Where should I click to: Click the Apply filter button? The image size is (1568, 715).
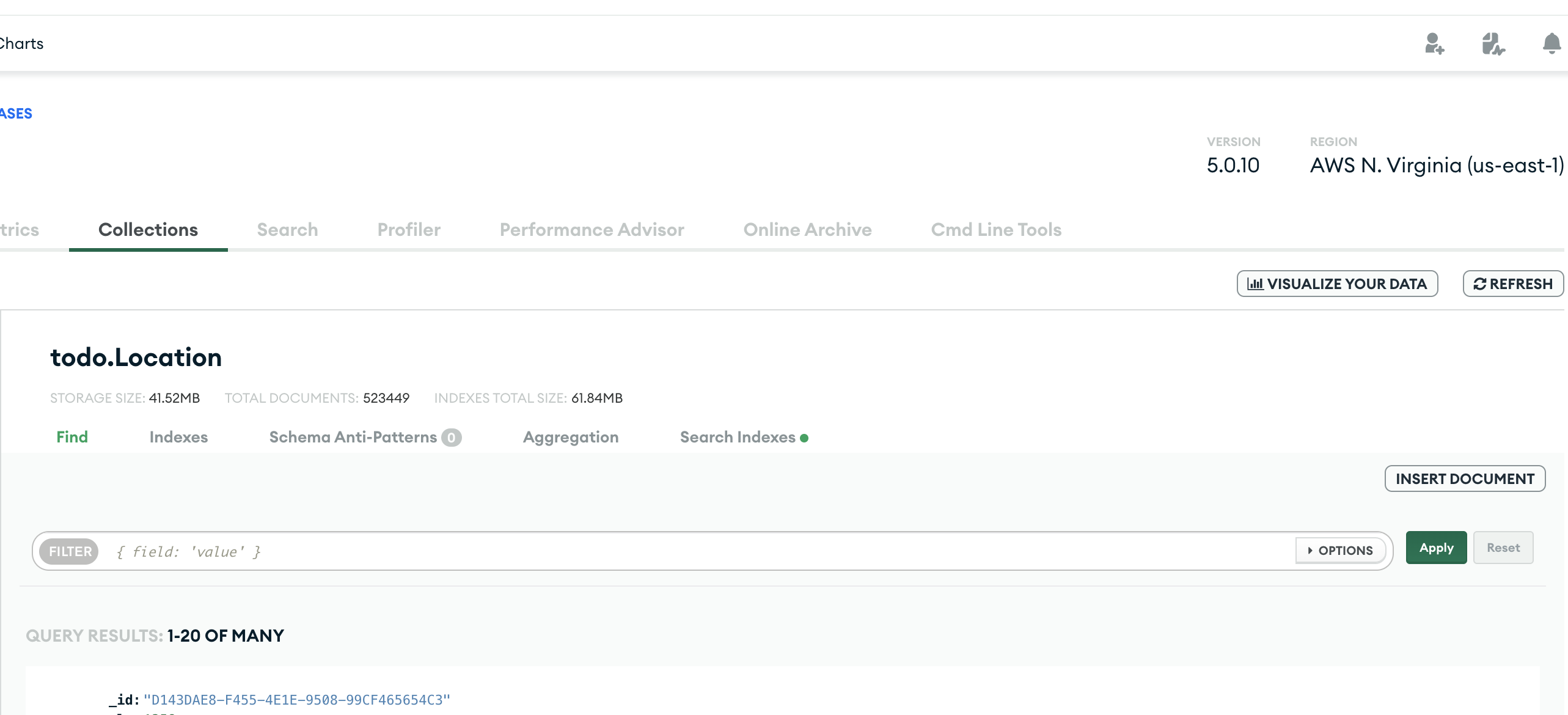(1436, 548)
